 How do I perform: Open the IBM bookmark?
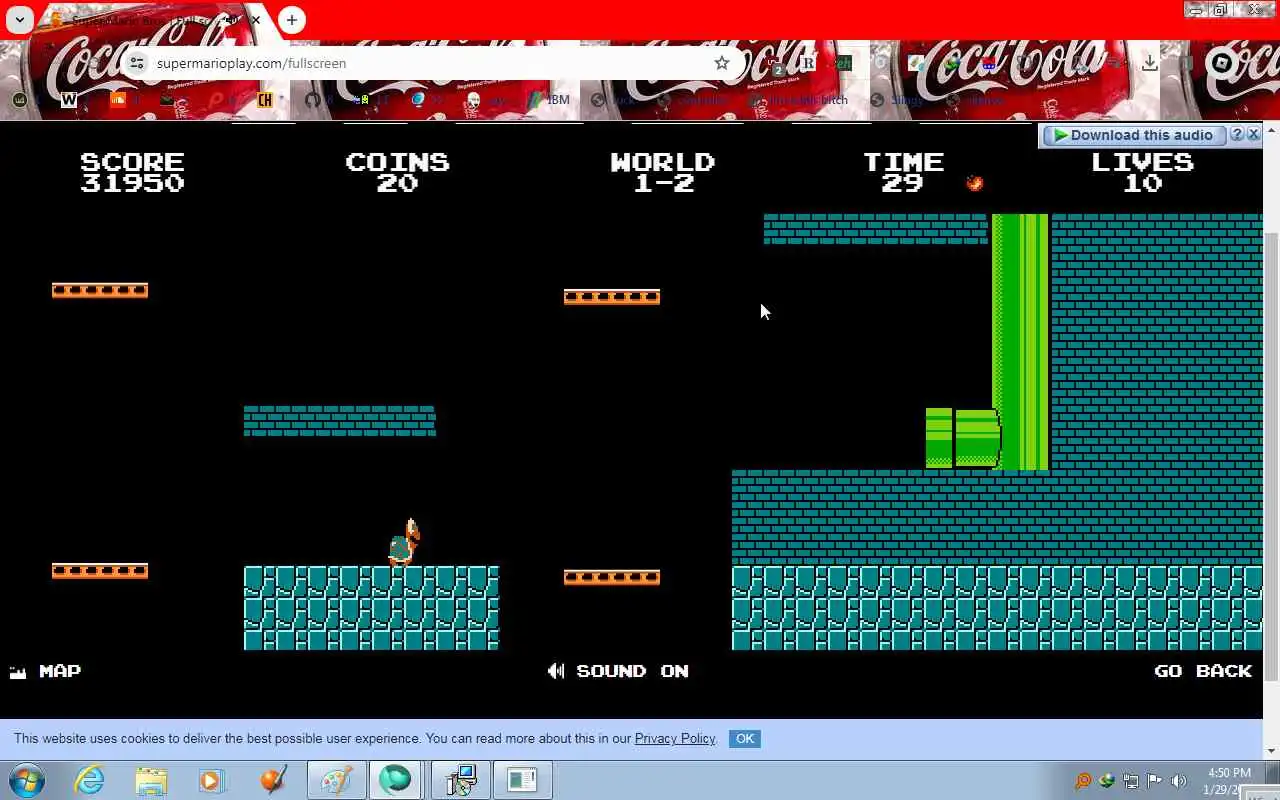tap(548, 100)
